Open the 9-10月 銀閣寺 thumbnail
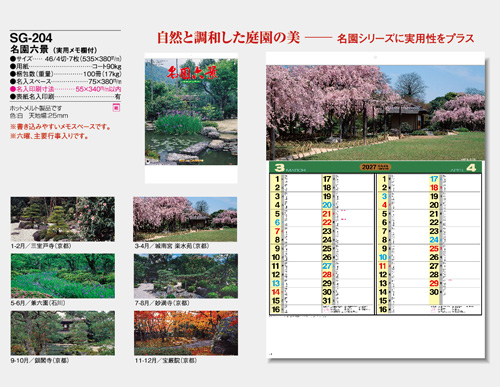Image resolution: width=500 pixels, height=387 pixels. [x=63, y=333]
